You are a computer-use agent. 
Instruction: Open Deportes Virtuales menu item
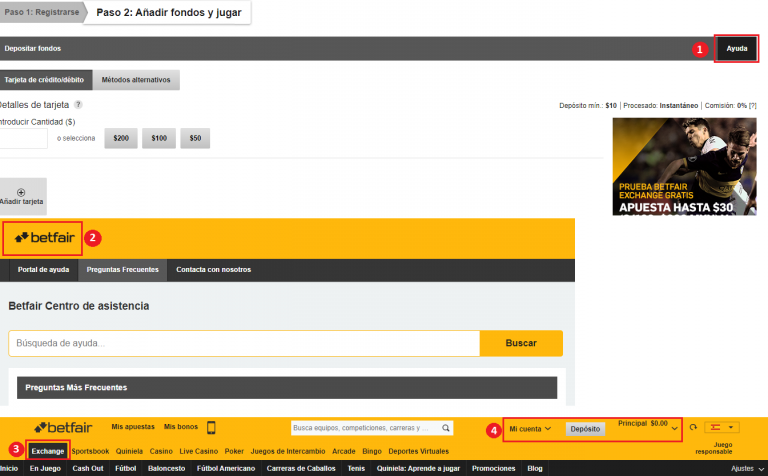click(x=419, y=452)
